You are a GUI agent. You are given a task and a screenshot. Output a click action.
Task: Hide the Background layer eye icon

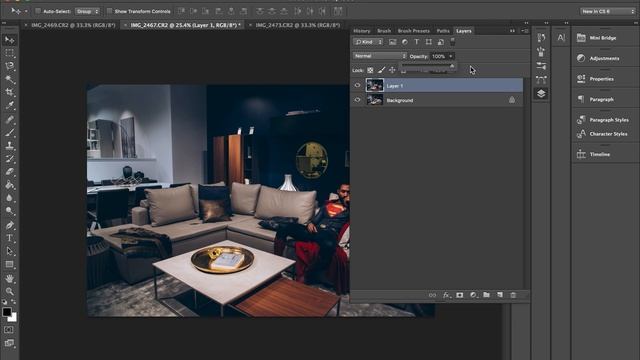click(x=358, y=100)
